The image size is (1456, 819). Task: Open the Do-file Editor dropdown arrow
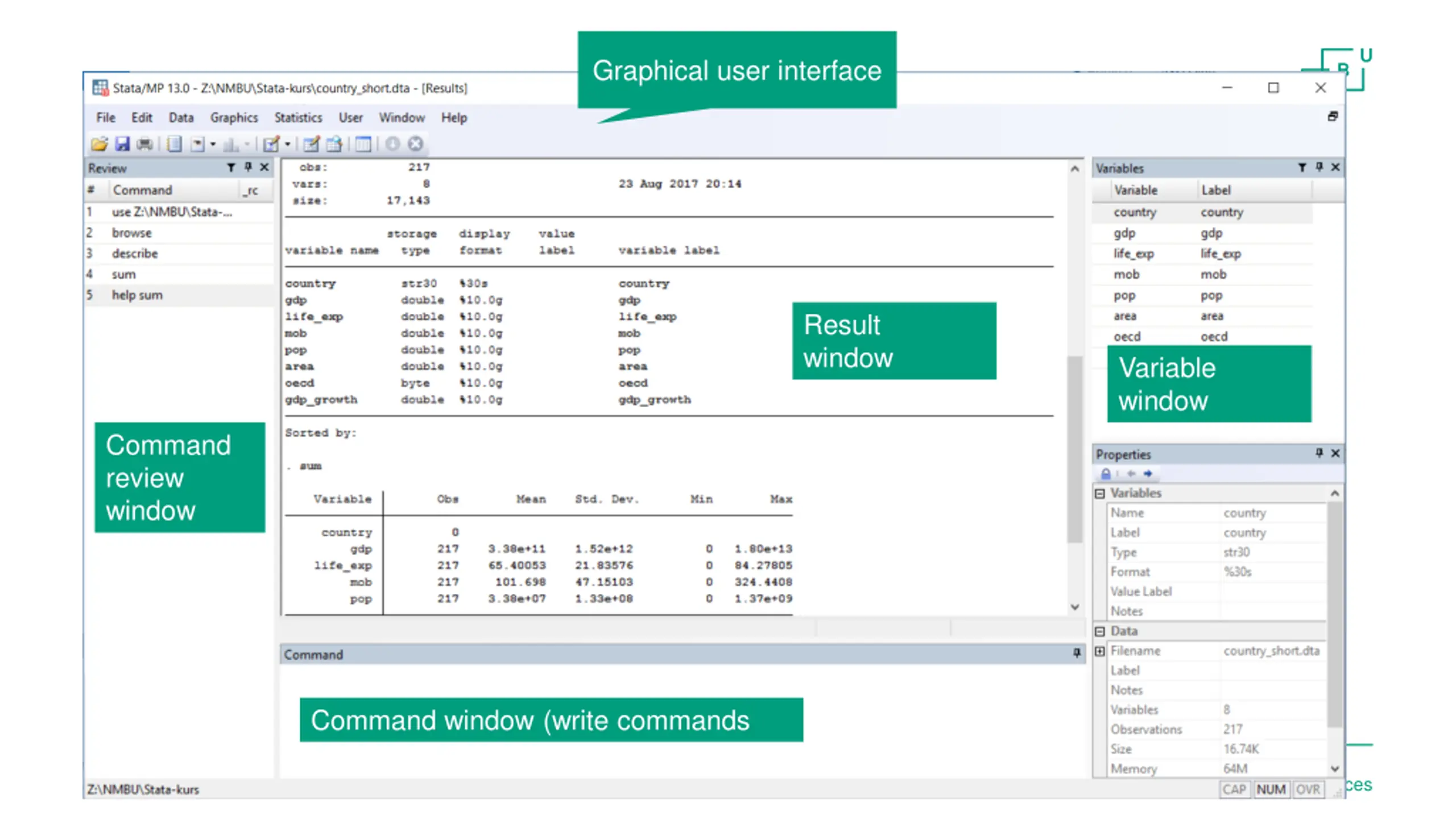pos(288,144)
